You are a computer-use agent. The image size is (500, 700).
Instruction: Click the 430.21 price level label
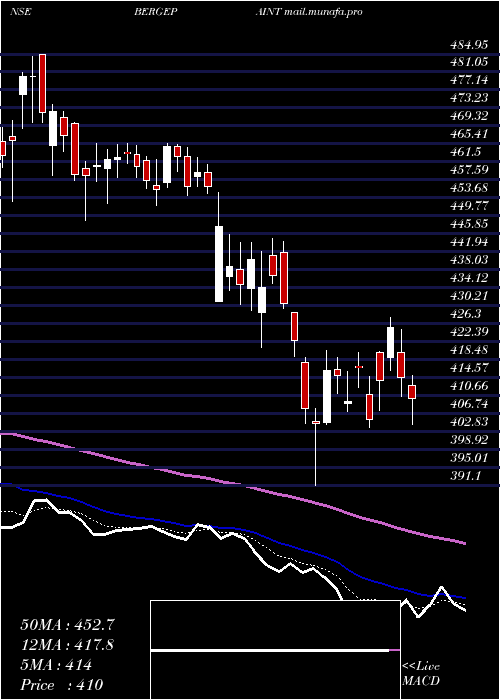[468, 296]
